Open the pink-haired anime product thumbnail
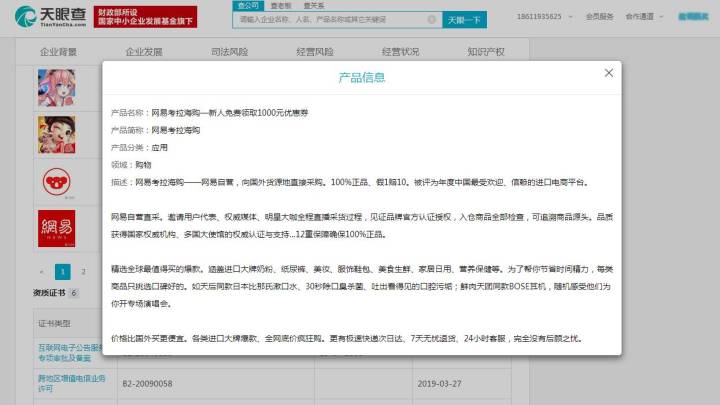This screenshot has height=405, width=720. [56, 88]
